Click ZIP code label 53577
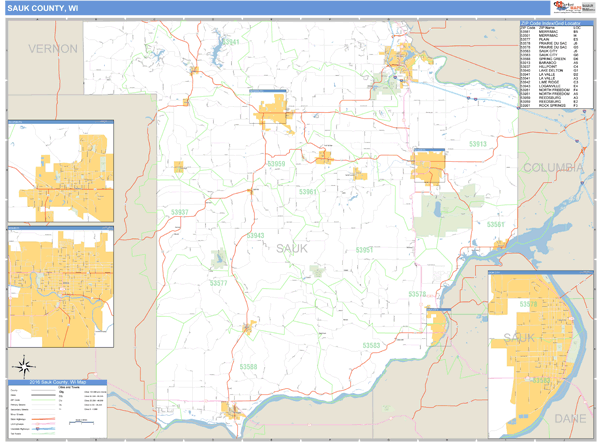This screenshot has height=442, width=600. point(218,283)
